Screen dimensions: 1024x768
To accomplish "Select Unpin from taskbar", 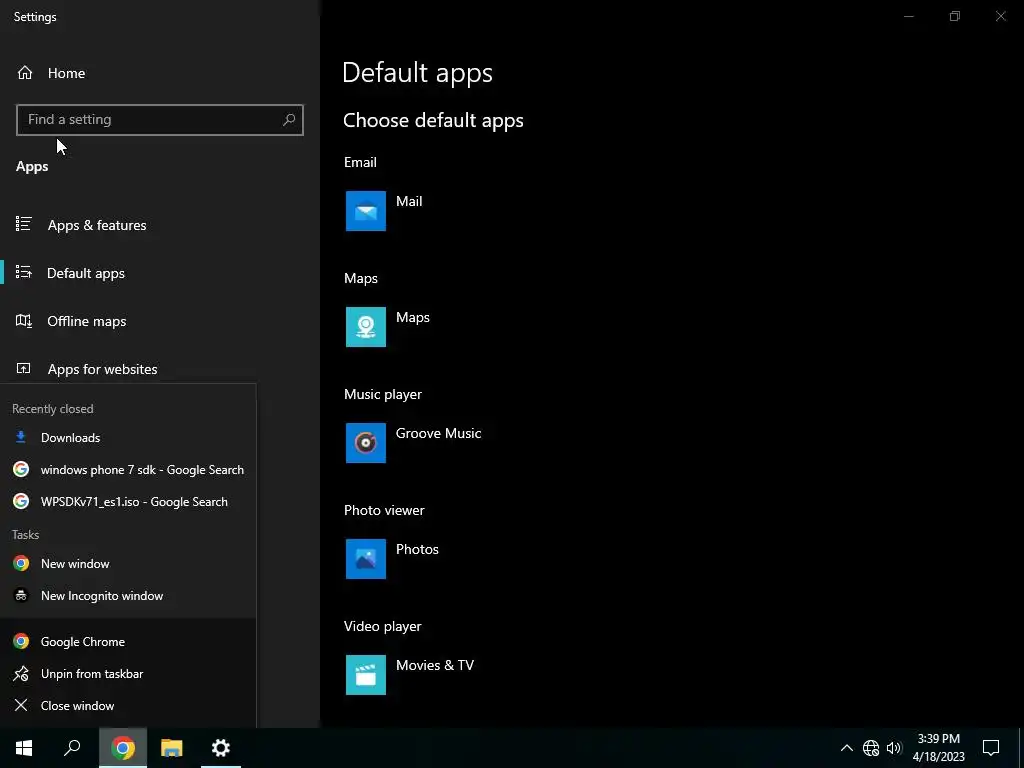I will pos(128,673).
